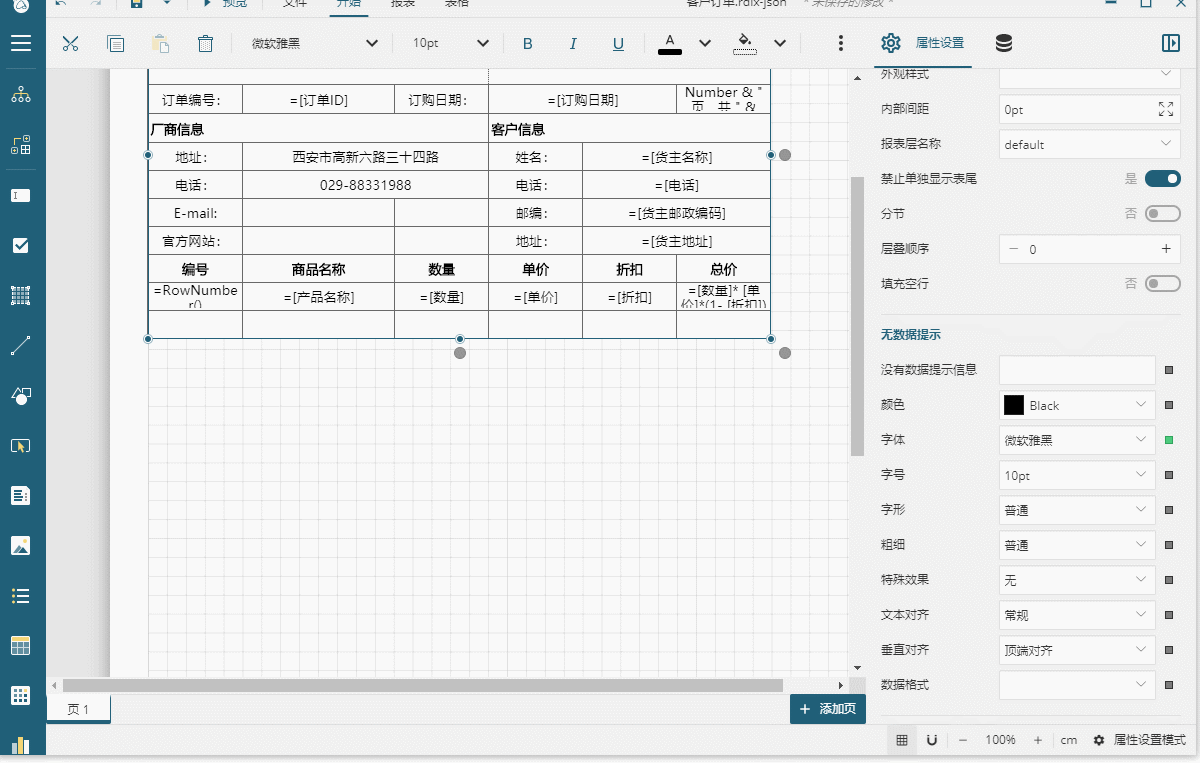
Task: Select the table of contents tool
Action: point(21,496)
